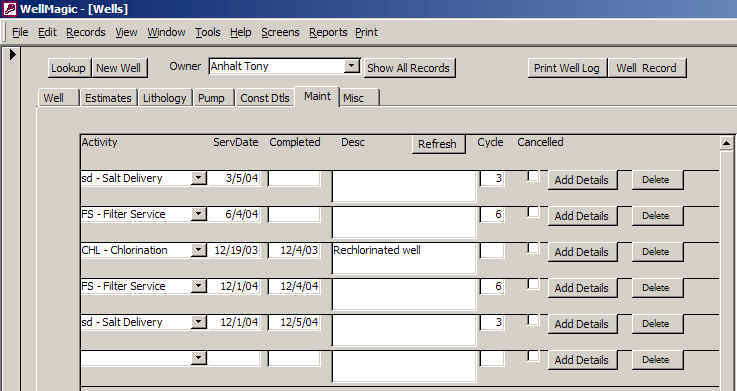
Task: Open the Reports menu
Action: [x=328, y=32]
